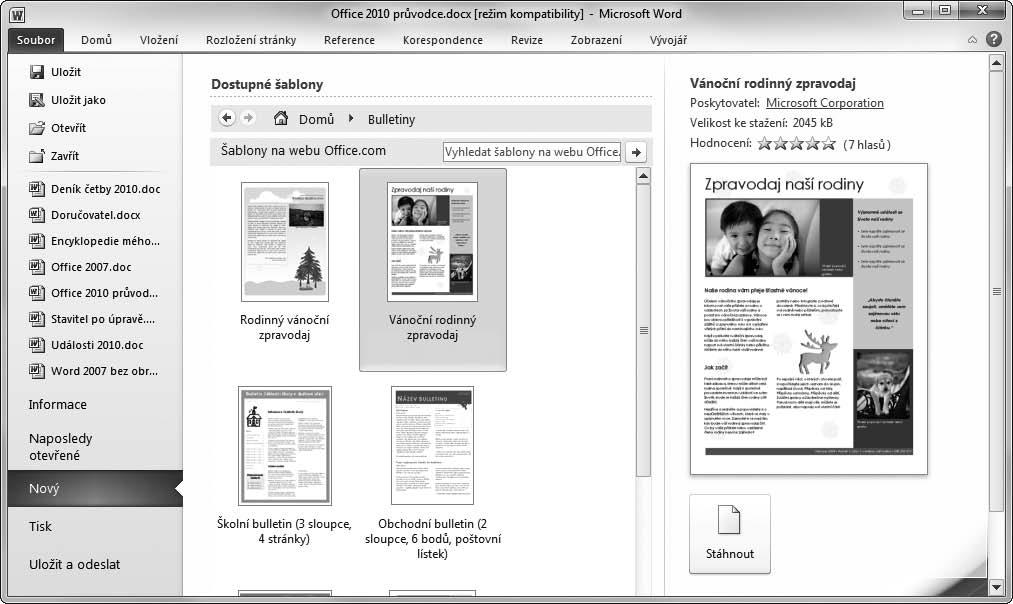Click the preview pane scroll-up arrow
Image resolution: width=1013 pixels, height=604 pixels.
[x=996, y=63]
